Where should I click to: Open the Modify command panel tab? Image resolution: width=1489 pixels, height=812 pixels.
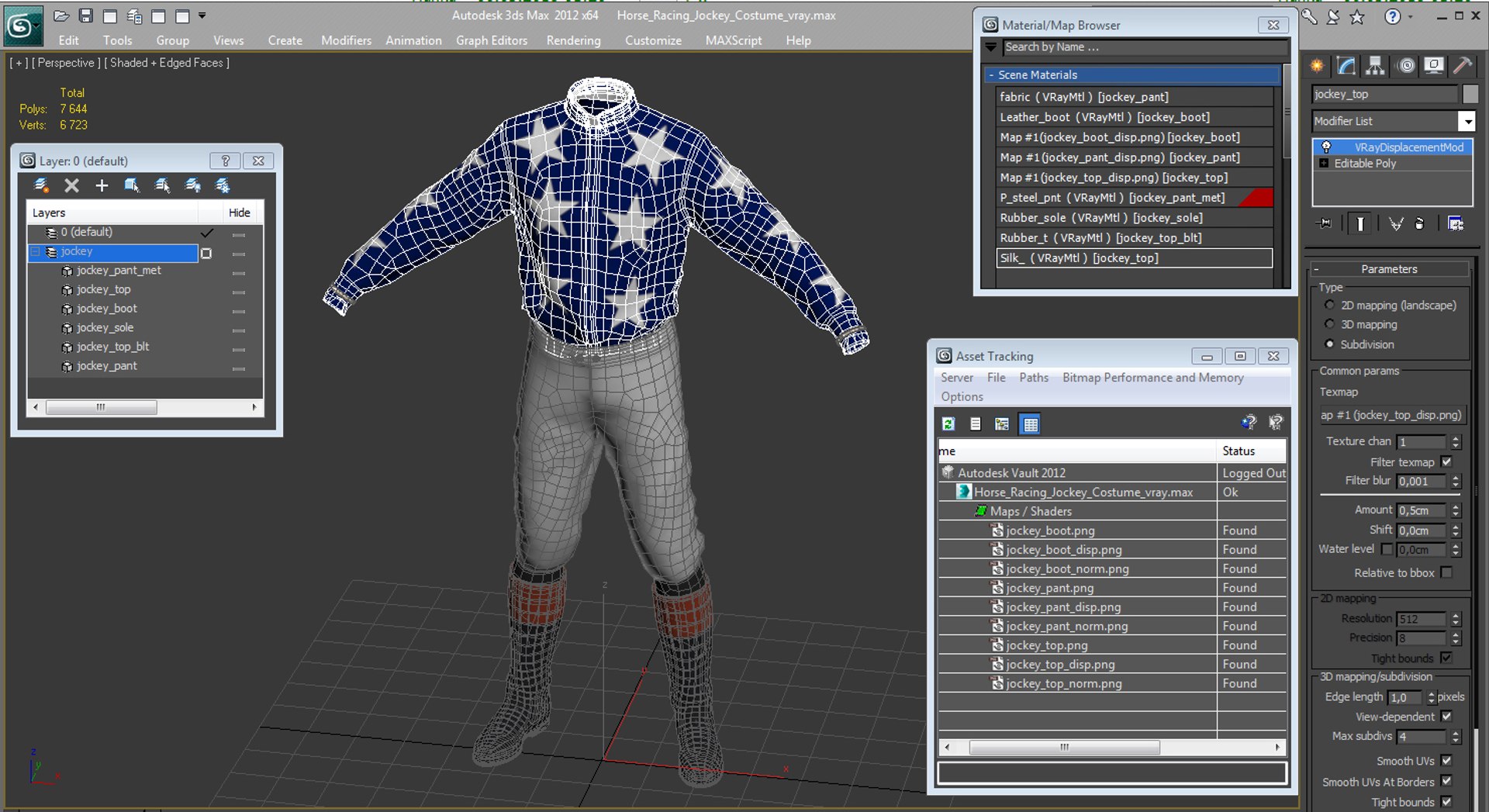click(1346, 66)
